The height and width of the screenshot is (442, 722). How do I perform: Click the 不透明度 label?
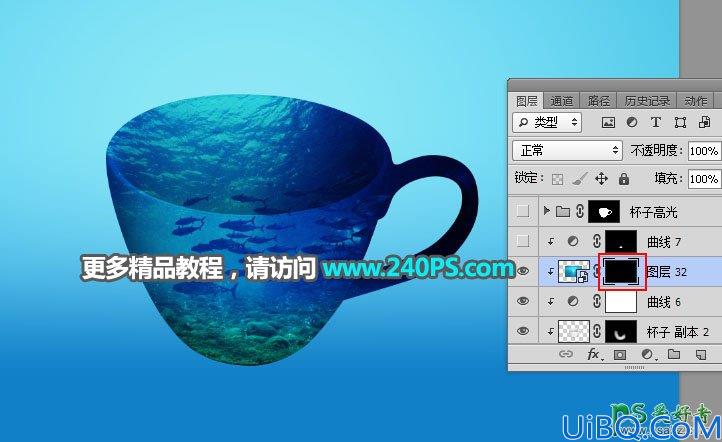(x=657, y=151)
